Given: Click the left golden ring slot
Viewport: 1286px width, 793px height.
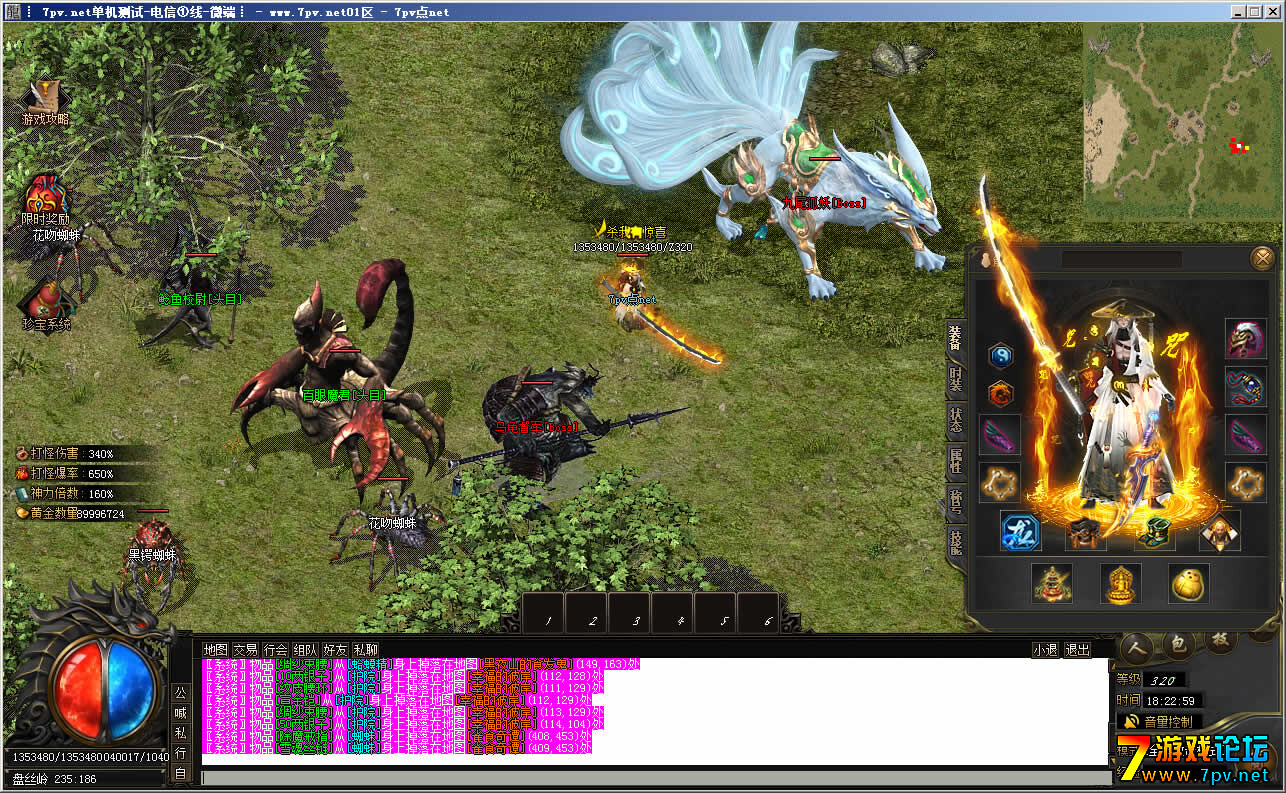Looking at the screenshot, I should (x=999, y=483).
